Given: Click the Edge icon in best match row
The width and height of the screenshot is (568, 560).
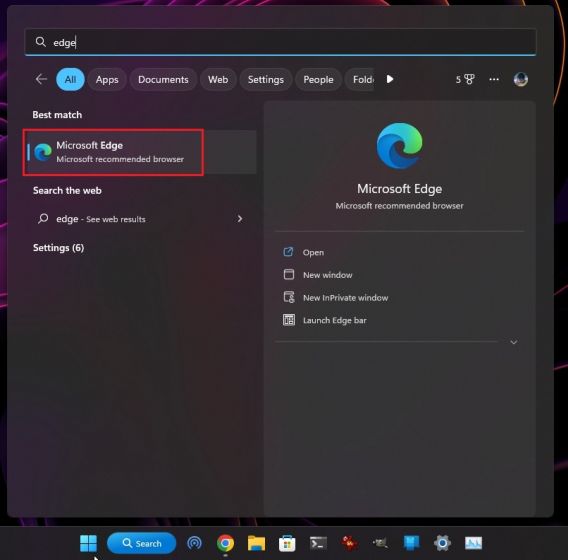Looking at the screenshot, I should [43, 152].
